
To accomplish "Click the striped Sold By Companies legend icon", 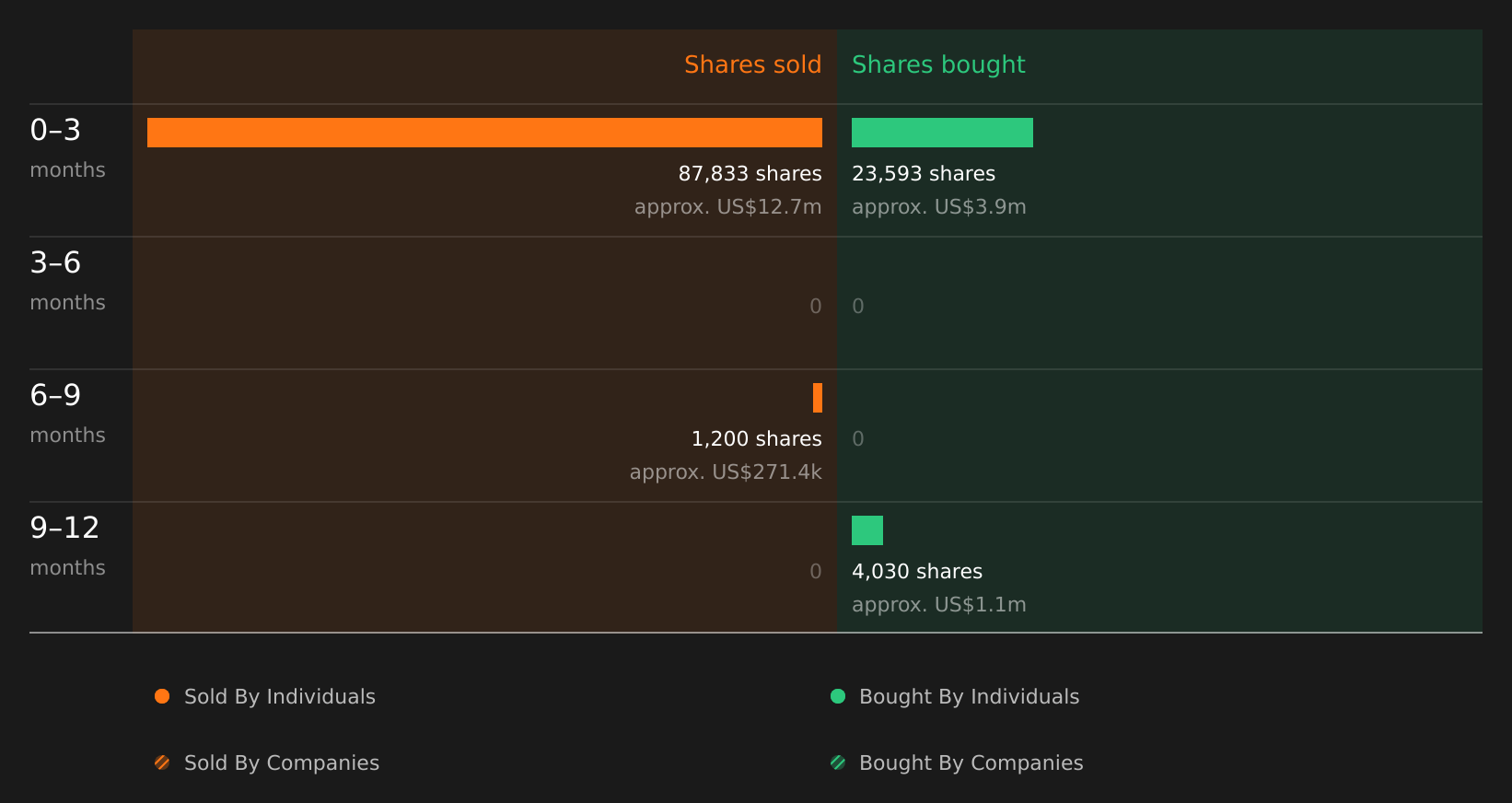I will 162,762.
